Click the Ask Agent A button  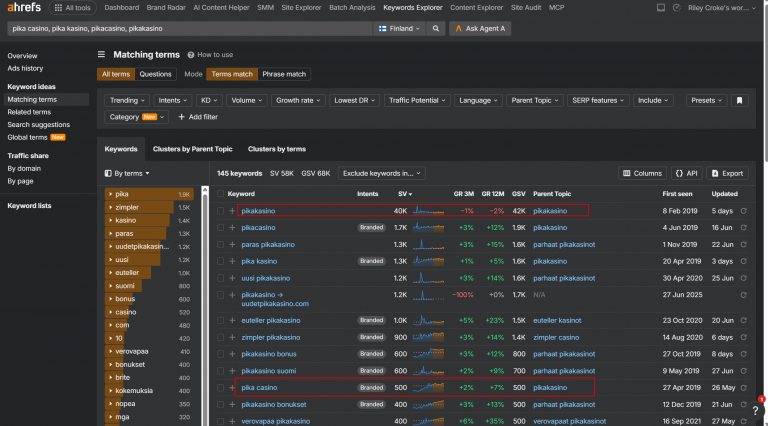click(x=480, y=28)
